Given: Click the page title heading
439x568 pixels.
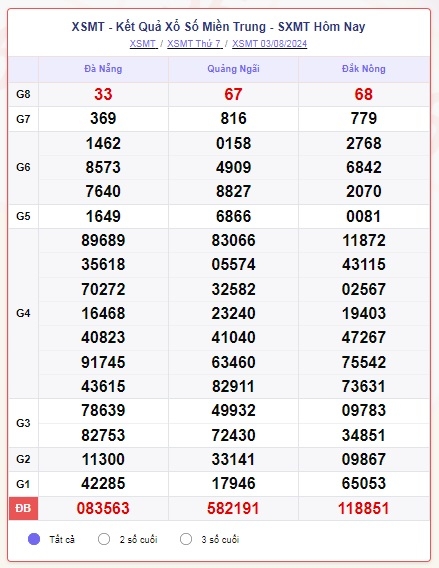Looking at the screenshot, I should click(218, 27).
